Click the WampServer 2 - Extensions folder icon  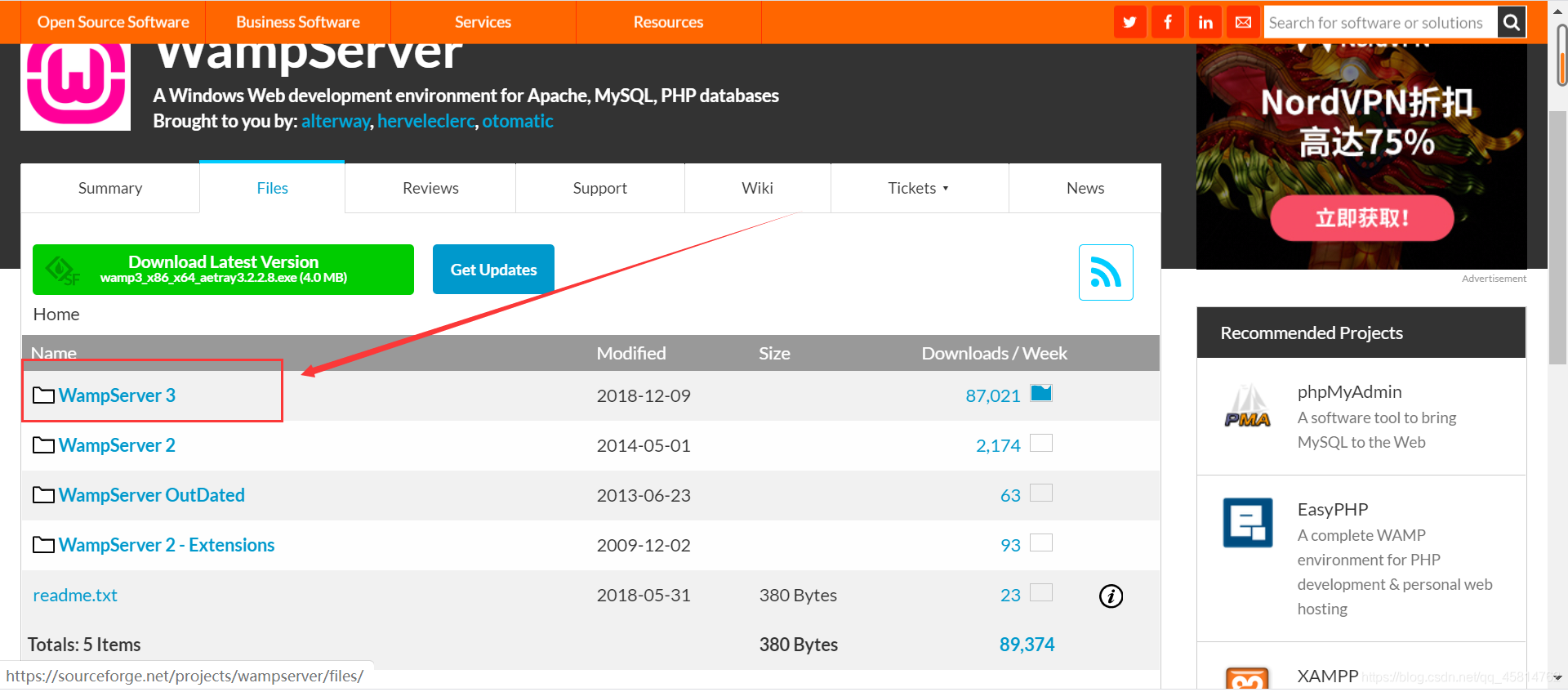tap(43, 545)
